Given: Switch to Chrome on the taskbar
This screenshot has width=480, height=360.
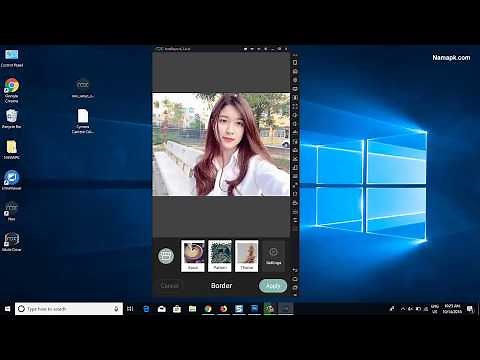Looking at the screenshot, I should tap(208, 309).
